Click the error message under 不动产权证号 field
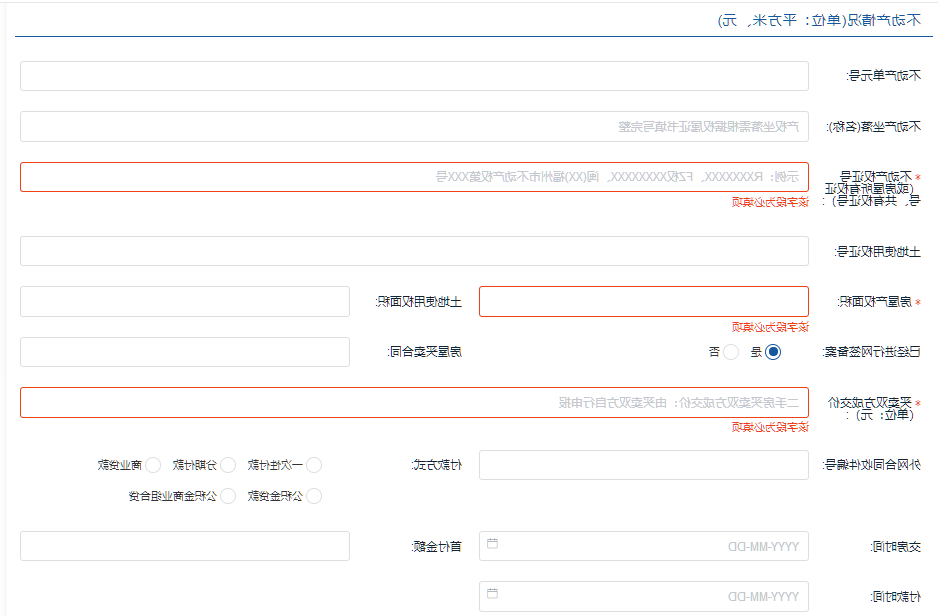938x616 pixels. (770, 202)
